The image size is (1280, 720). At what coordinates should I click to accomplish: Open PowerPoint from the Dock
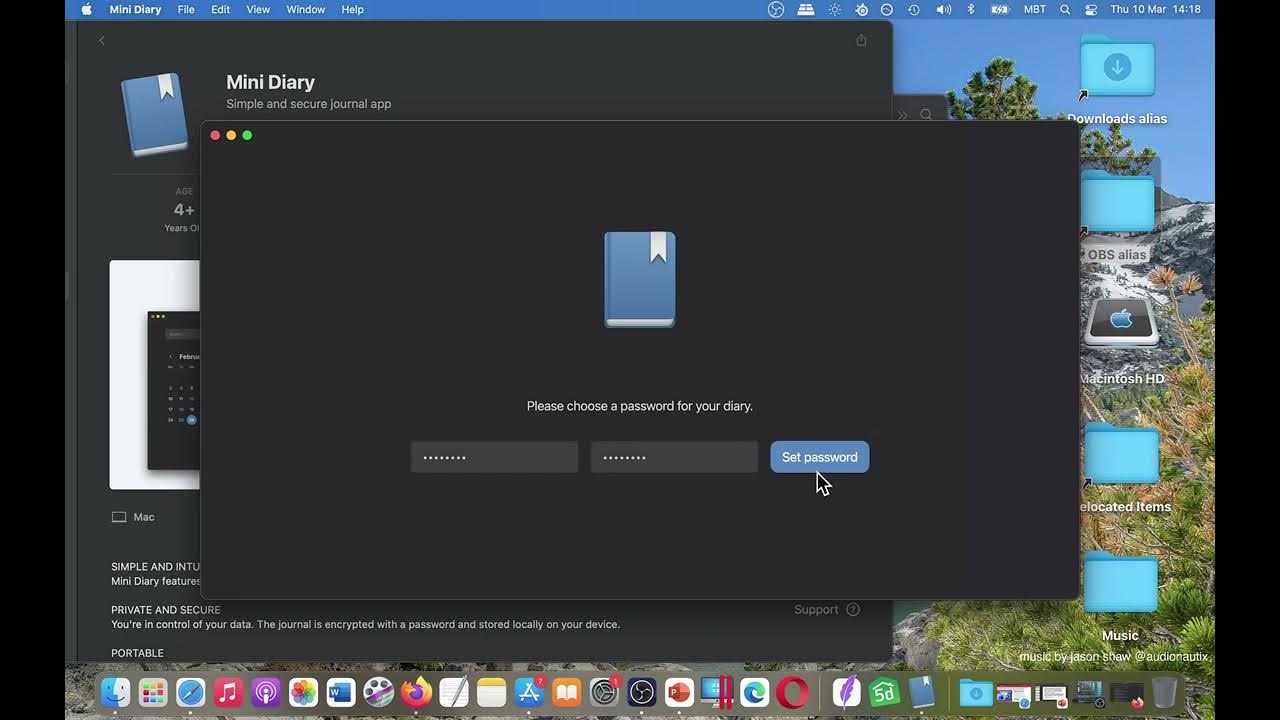click(679, 692)
